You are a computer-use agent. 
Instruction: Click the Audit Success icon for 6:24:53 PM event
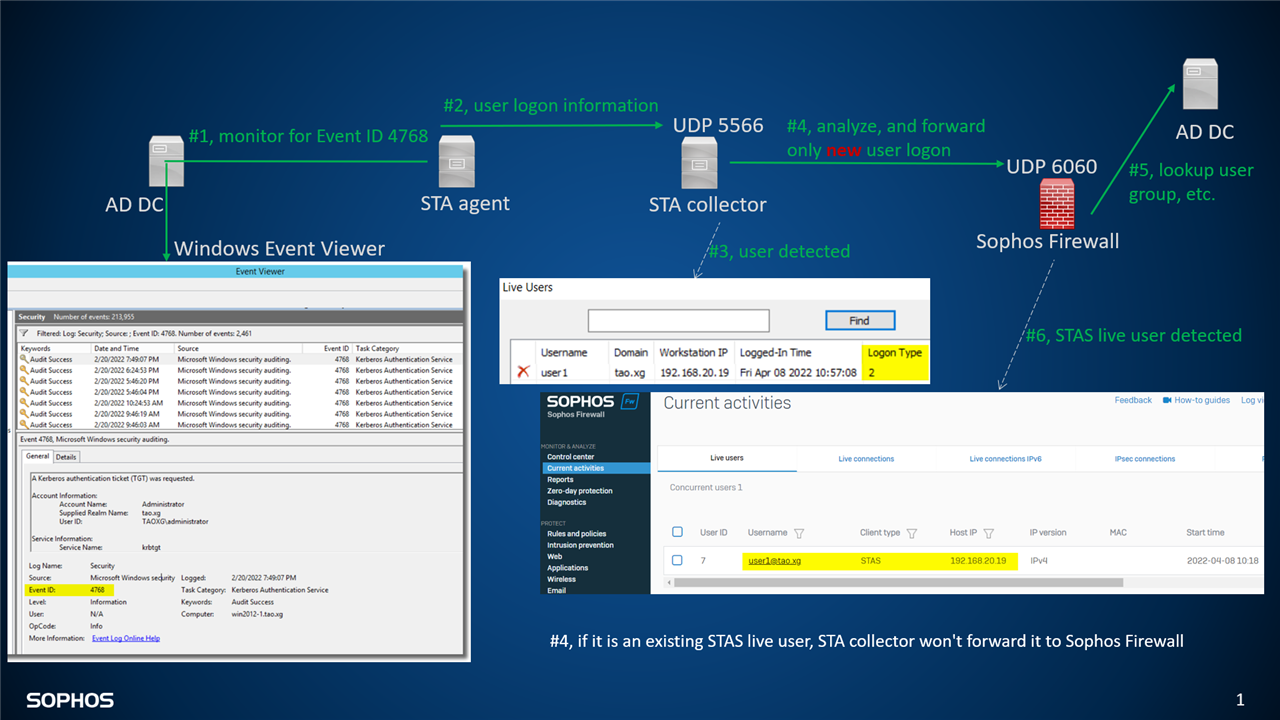coord(24,370)
